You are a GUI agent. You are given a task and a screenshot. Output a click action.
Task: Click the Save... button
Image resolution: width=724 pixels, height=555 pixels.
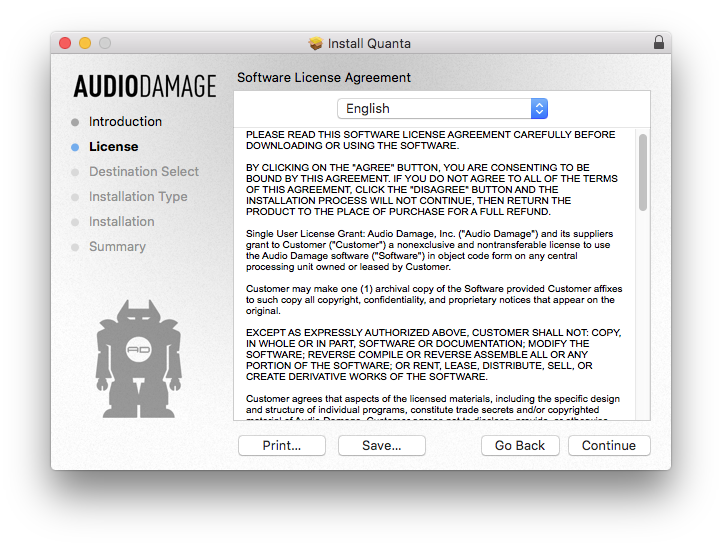381,446
